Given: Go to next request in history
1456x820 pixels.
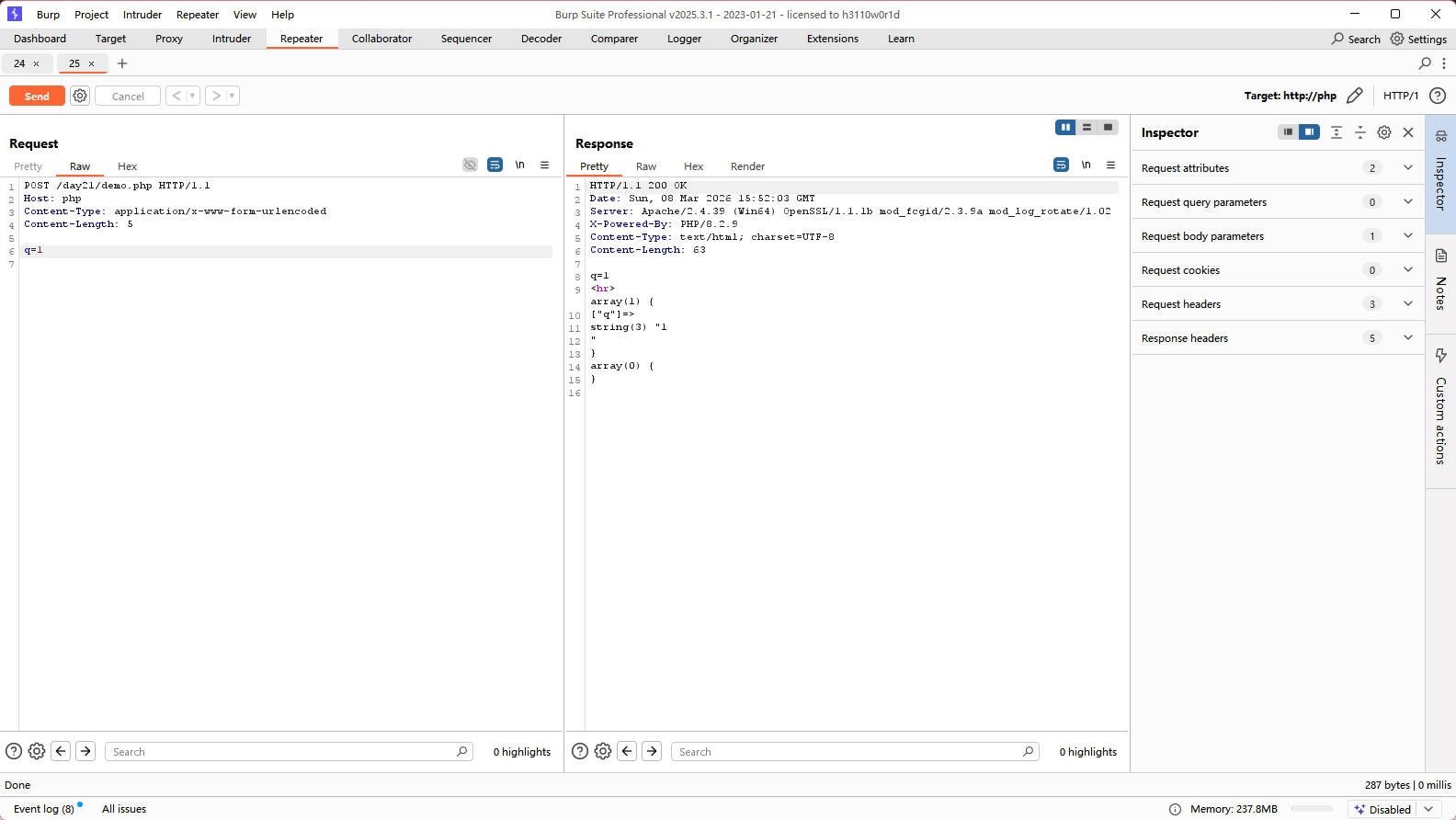Looking at the screenshot, I should point(216,96).
